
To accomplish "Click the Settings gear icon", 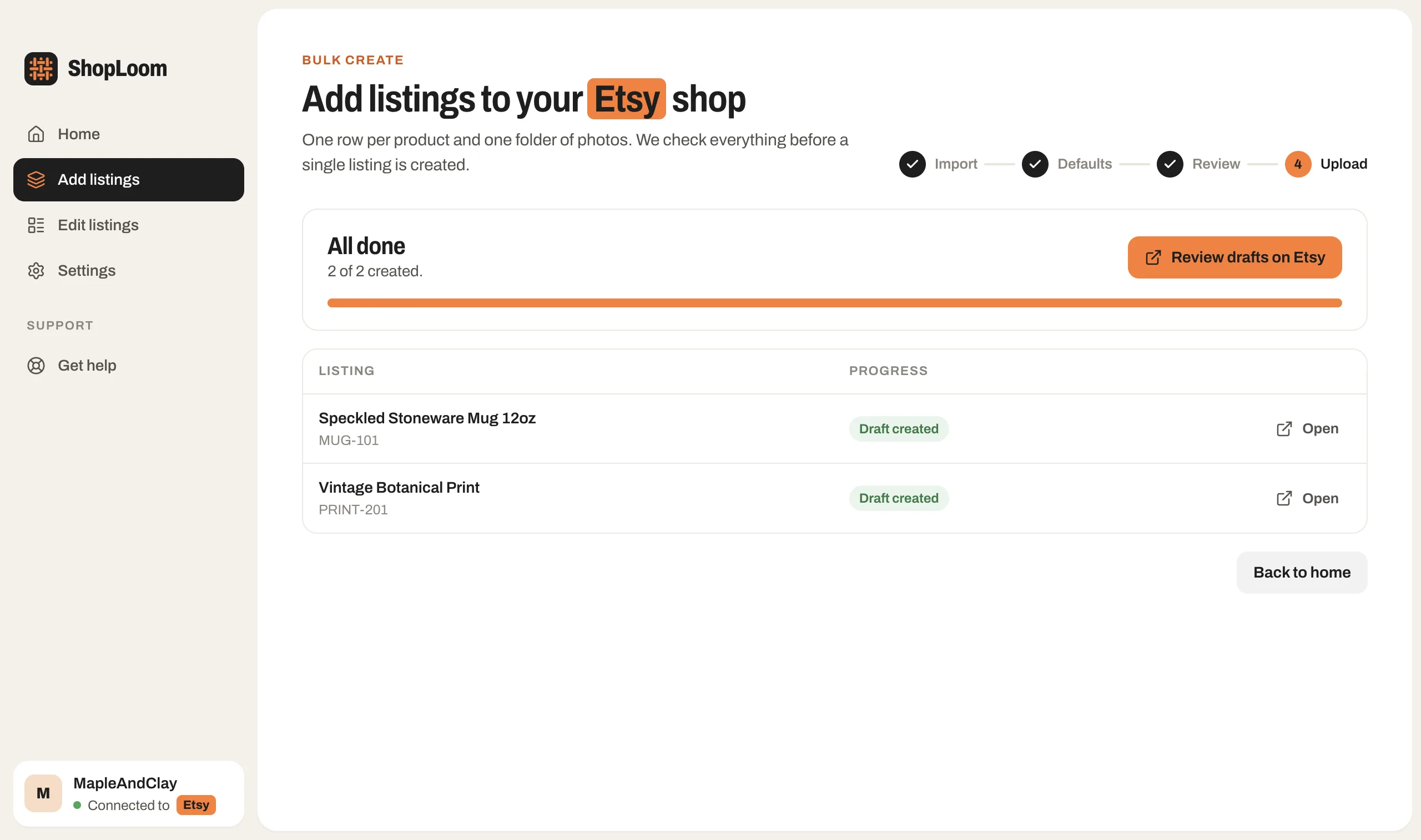I will [x=36, y=271].
